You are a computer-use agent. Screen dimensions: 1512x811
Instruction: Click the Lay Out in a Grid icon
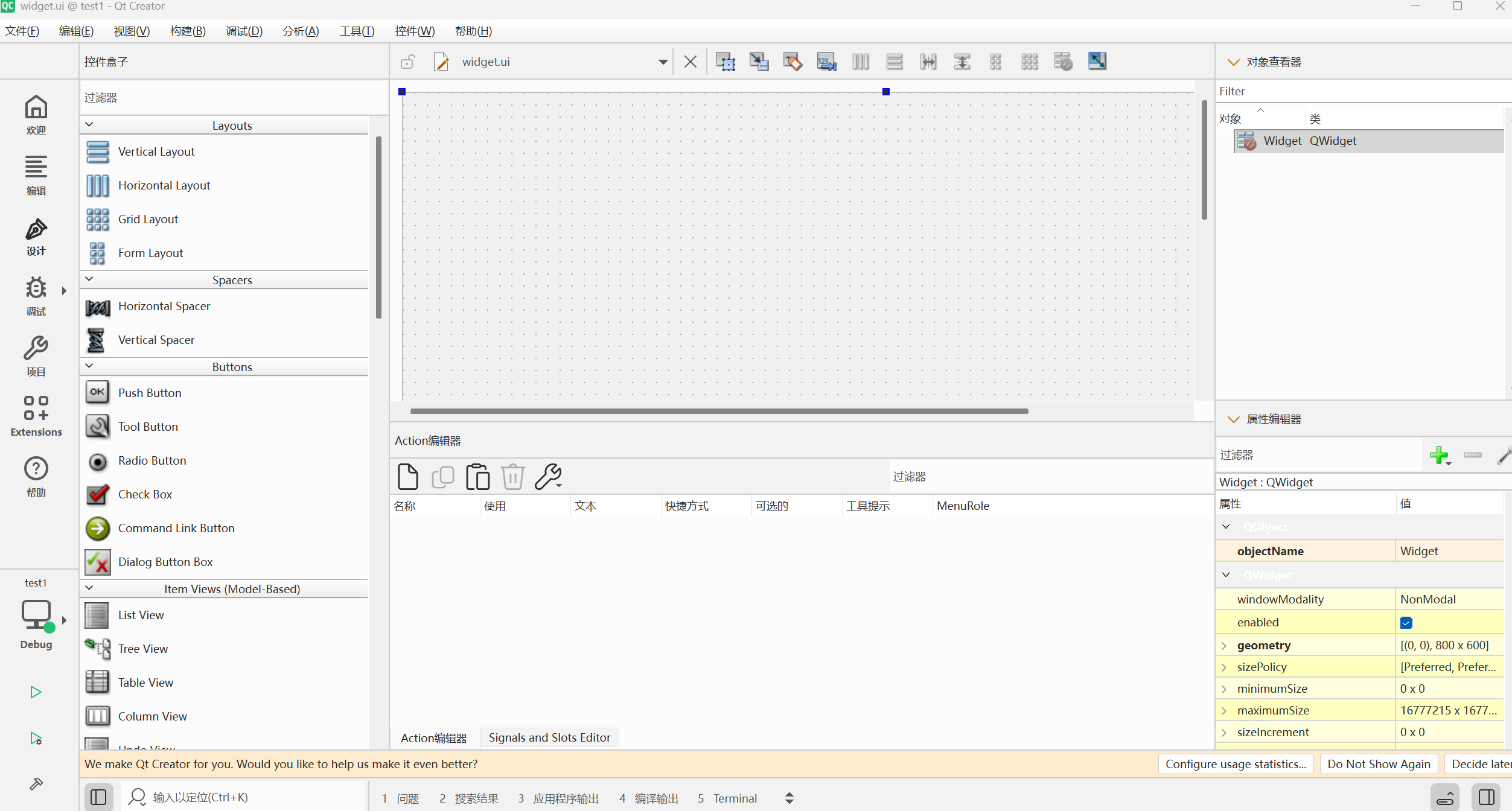(x=1029, y=62)
